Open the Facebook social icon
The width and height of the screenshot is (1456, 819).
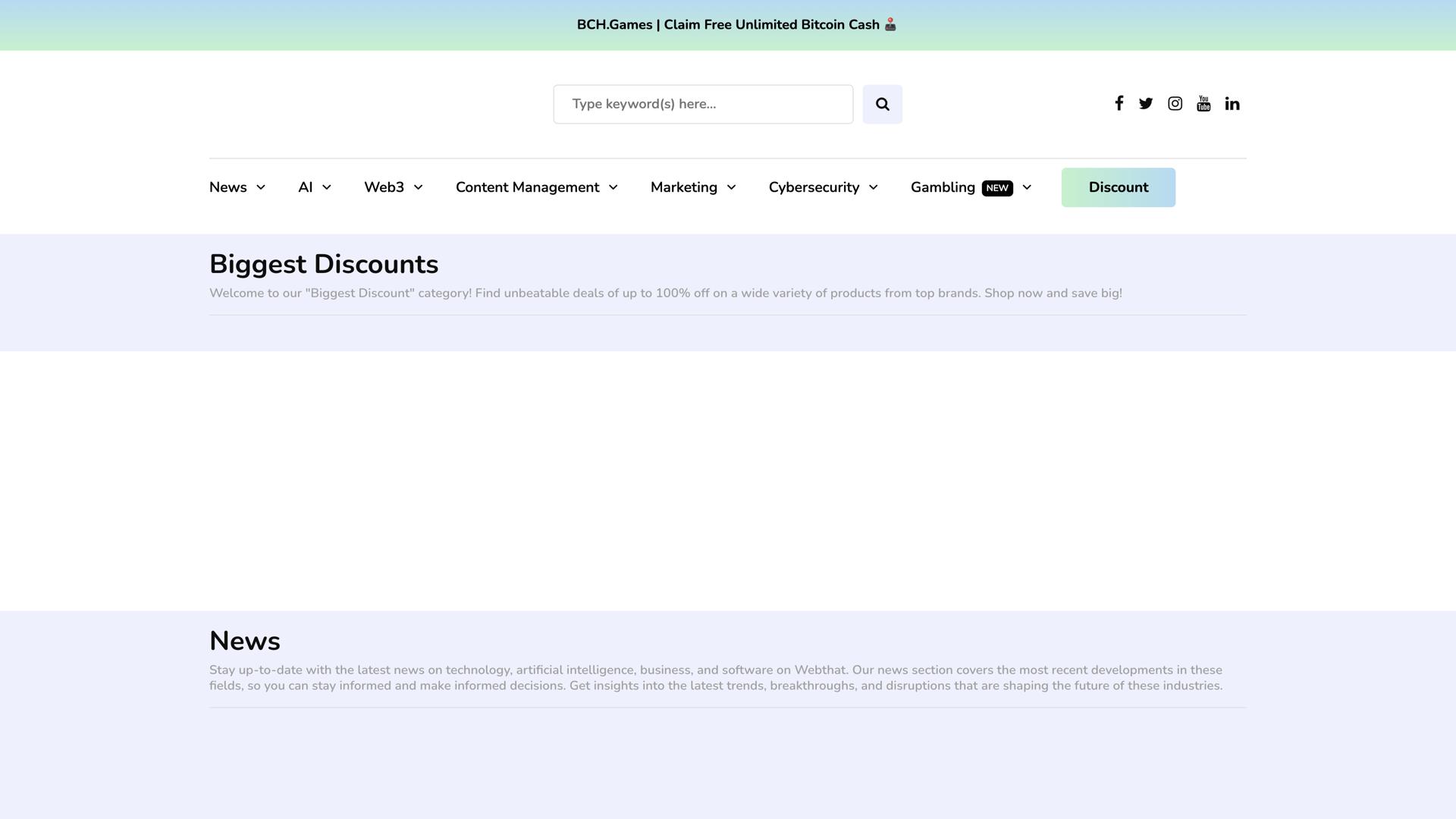point(1119,103)
